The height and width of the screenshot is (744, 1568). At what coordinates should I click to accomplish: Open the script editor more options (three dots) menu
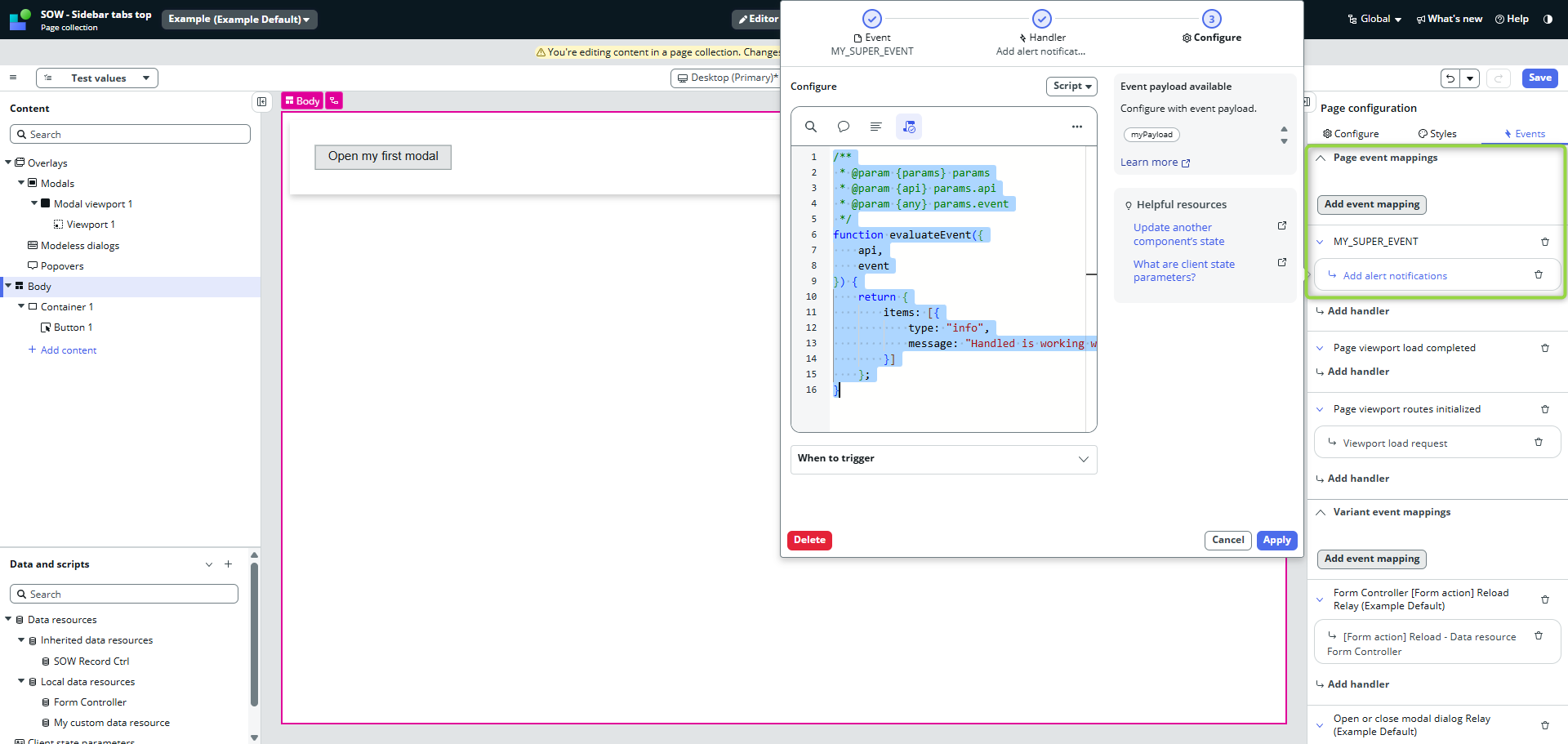pyautogui.click(x=1076, y=127)
